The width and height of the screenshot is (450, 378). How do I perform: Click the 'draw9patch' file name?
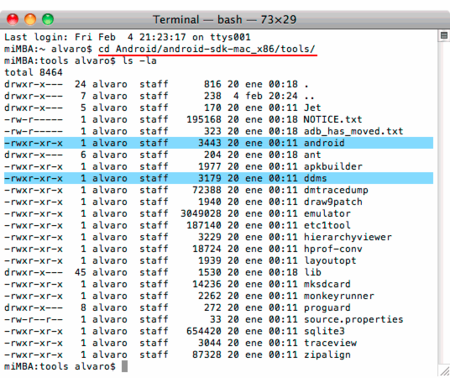pyautogui.click(x=333, y=202)
